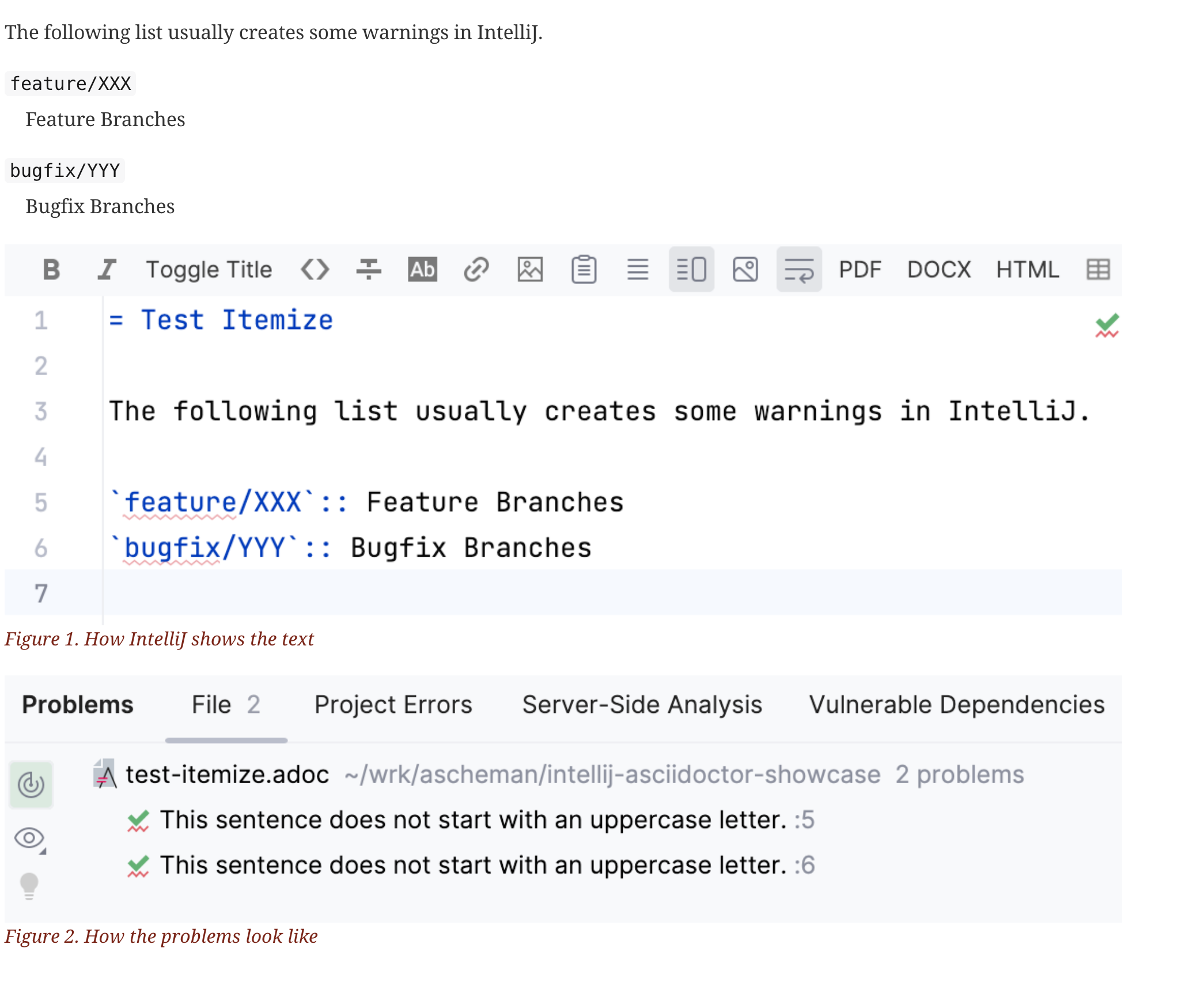Click the Italic formatting icon
Viewport: 1204px width, 982px height.
(106, 269)
